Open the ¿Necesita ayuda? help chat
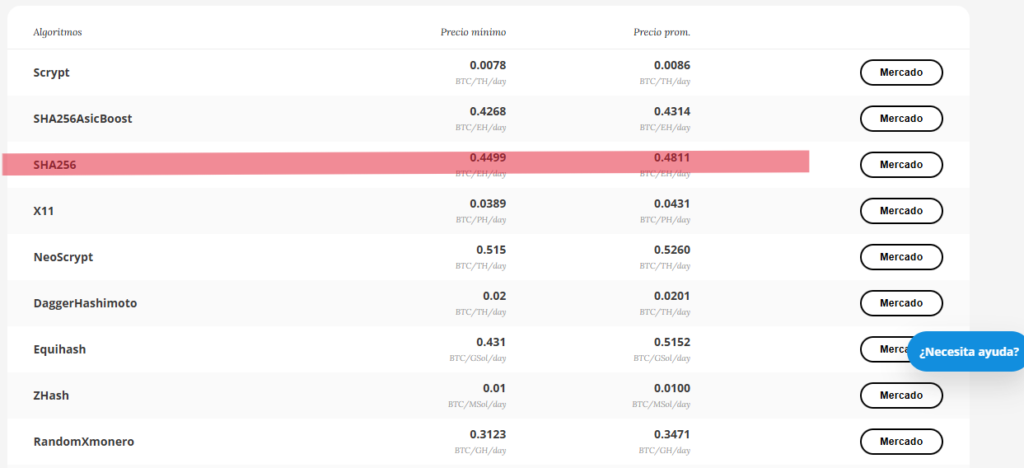Viewport: 1024px width, 468px height. coord(968,352)
